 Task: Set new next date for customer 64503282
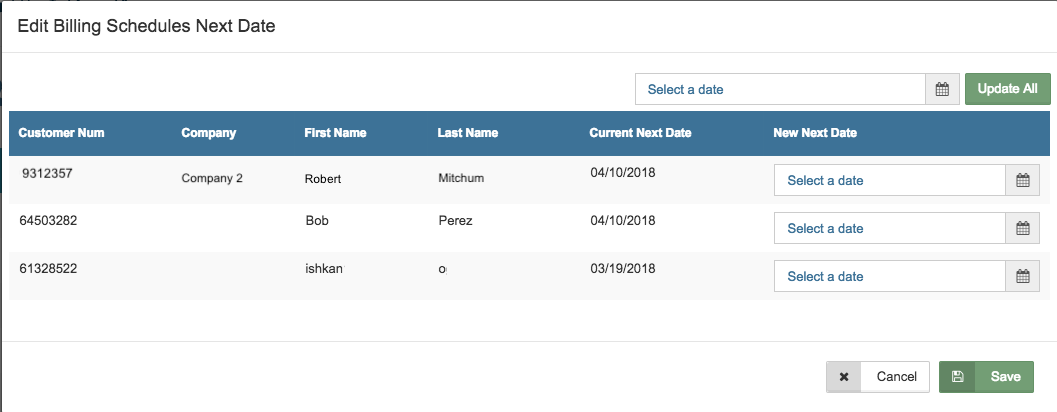[890, 228]
